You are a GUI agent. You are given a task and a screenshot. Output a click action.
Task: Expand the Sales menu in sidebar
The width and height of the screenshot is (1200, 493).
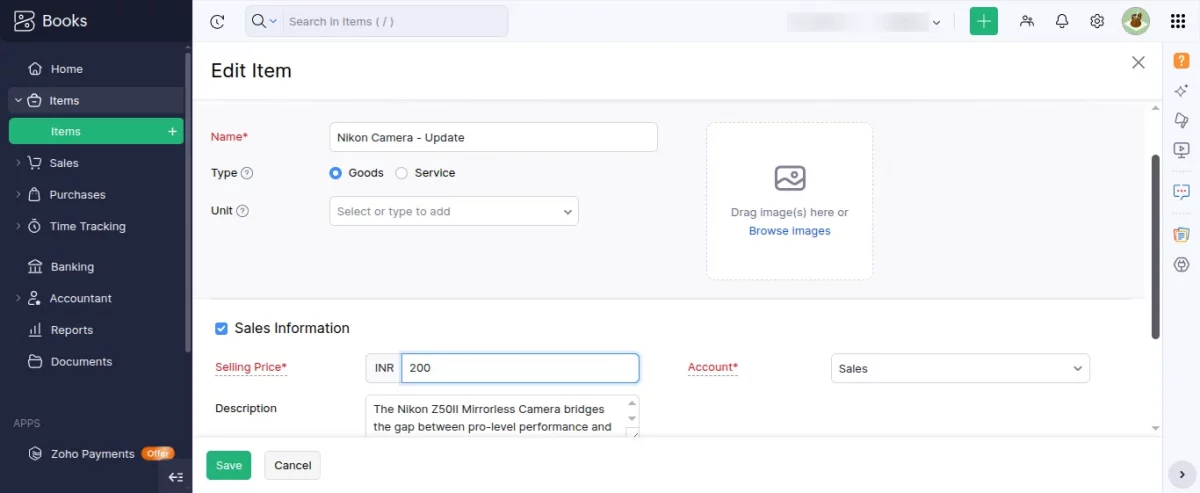click(18, 163)
